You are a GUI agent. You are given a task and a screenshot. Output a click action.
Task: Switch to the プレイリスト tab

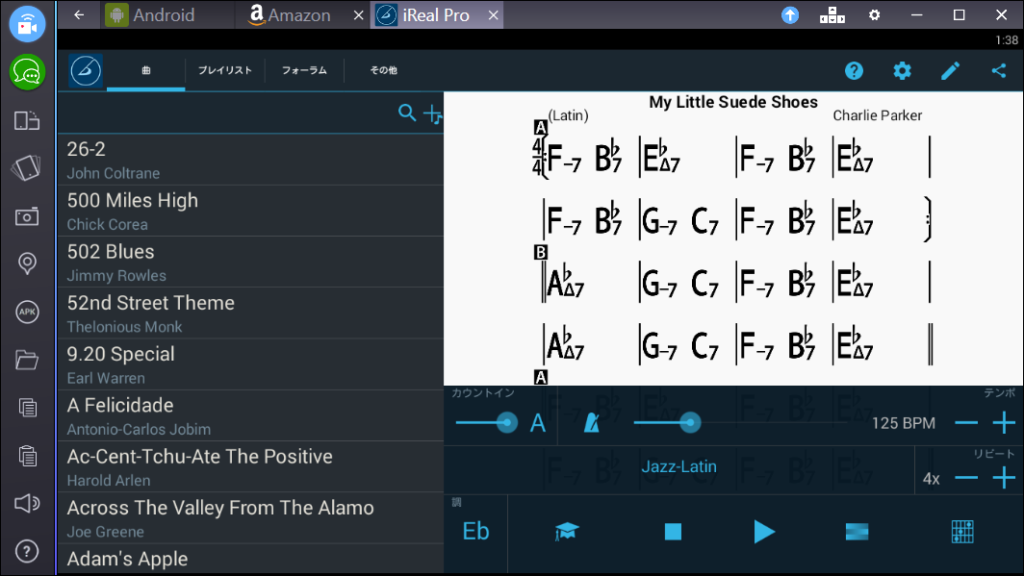pos(224,71)
